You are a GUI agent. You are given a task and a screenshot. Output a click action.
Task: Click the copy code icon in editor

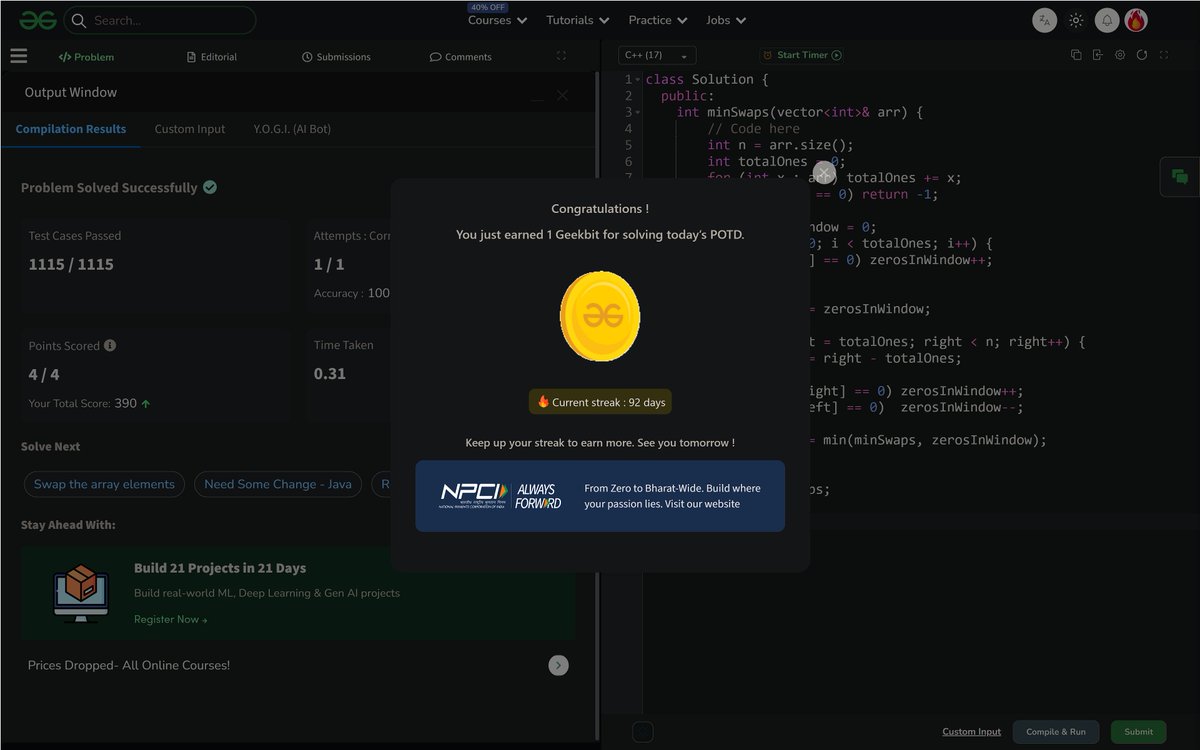pyautogui.click(x=1076, y=55)
